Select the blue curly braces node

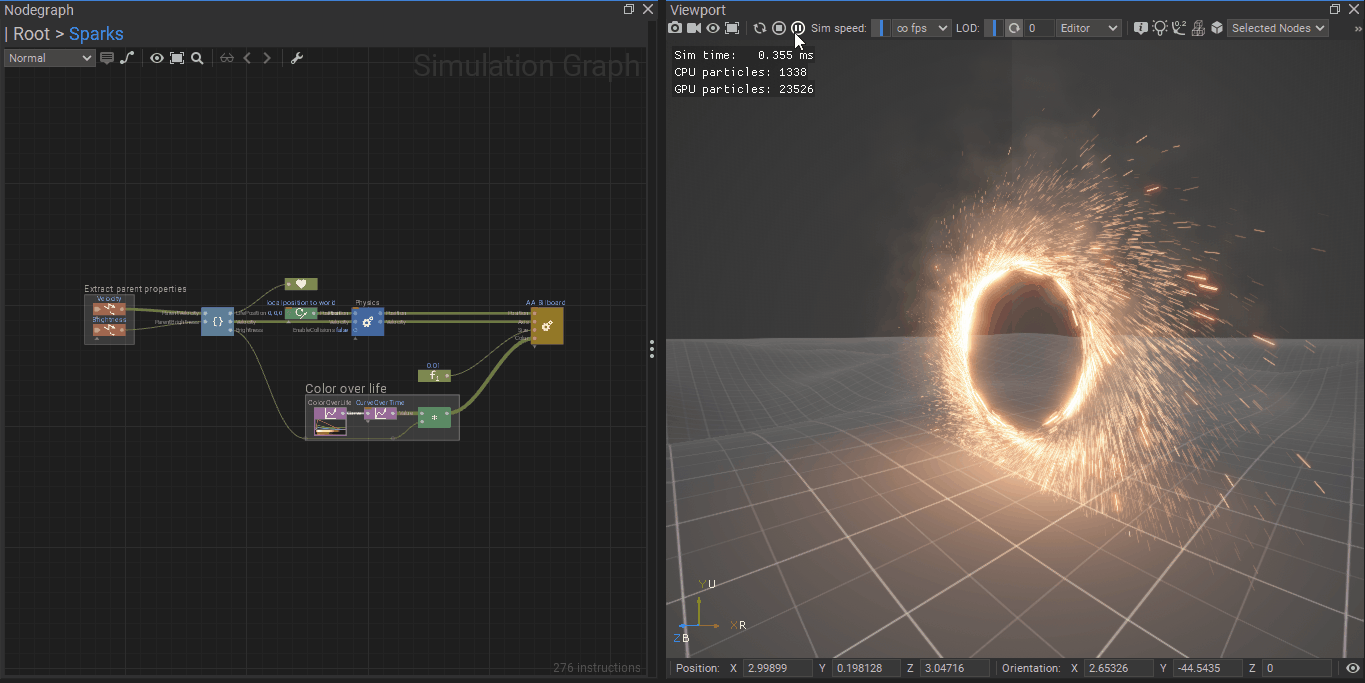217,321
